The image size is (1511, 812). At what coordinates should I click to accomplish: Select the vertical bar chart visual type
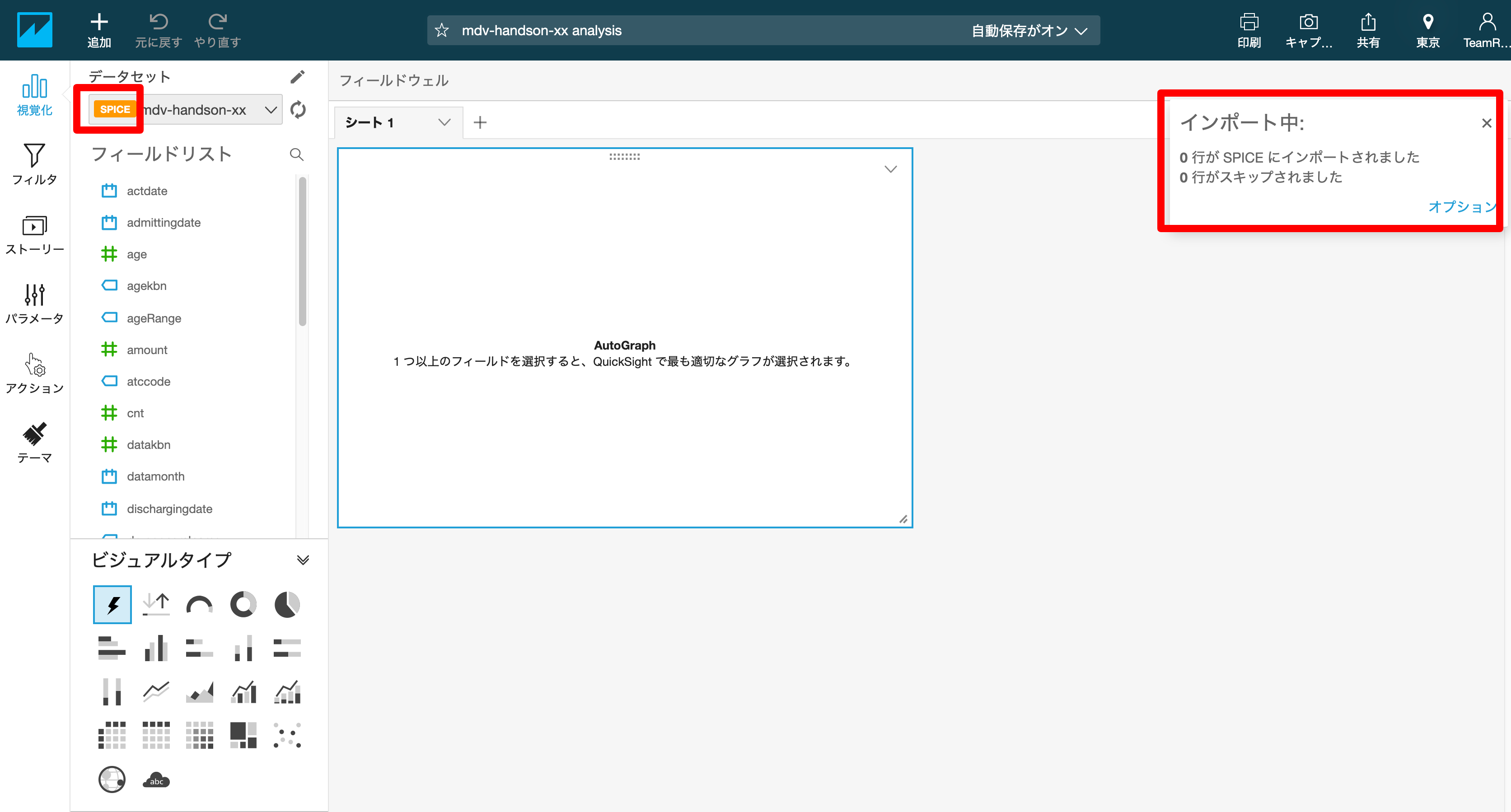[156, 649]
